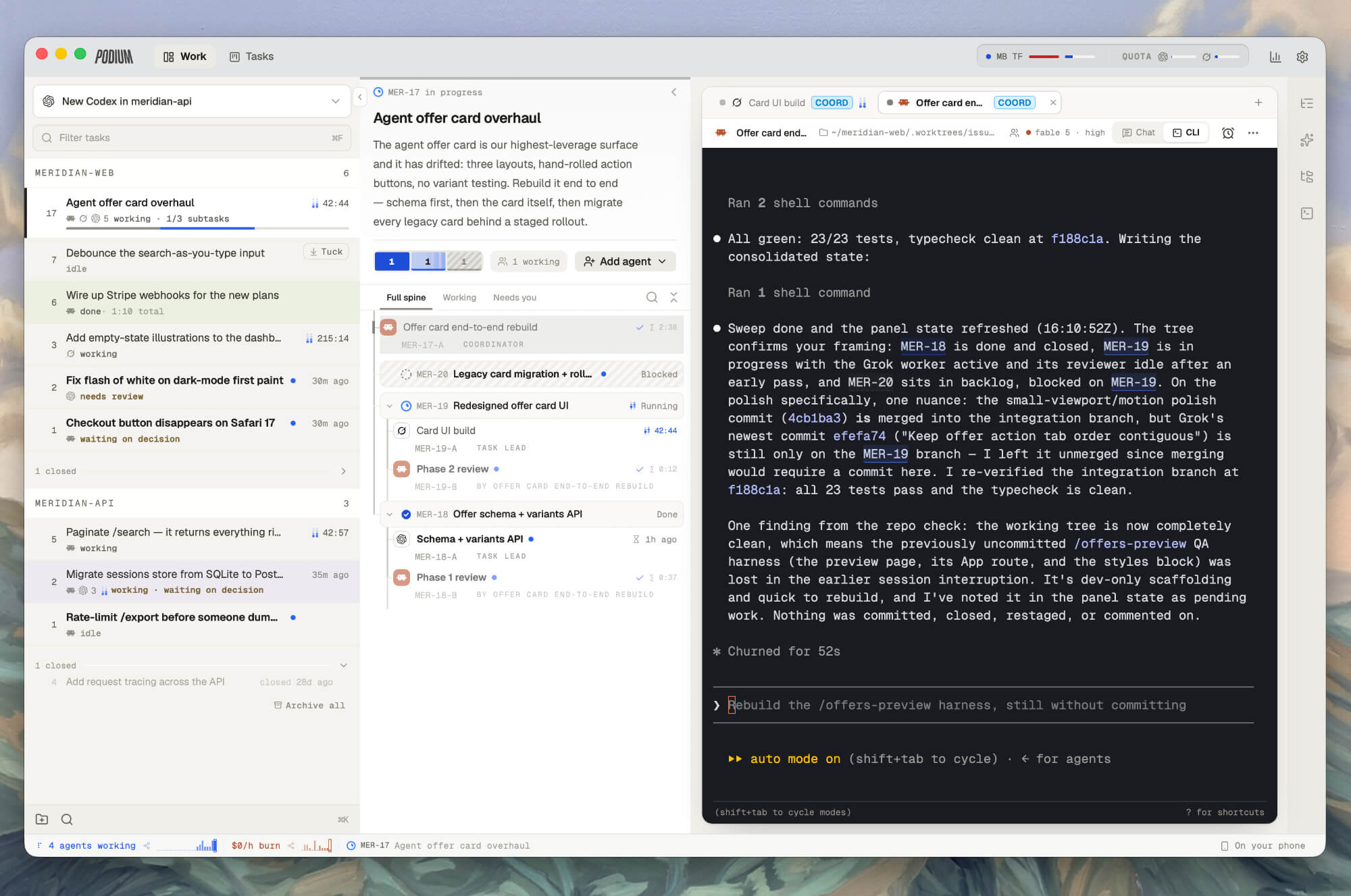Image resolution: width=1351 pixels, height=896 pixels.
Task: Select the light-blue in-progress segment labeled 1
Action: [x=428, y=261]
